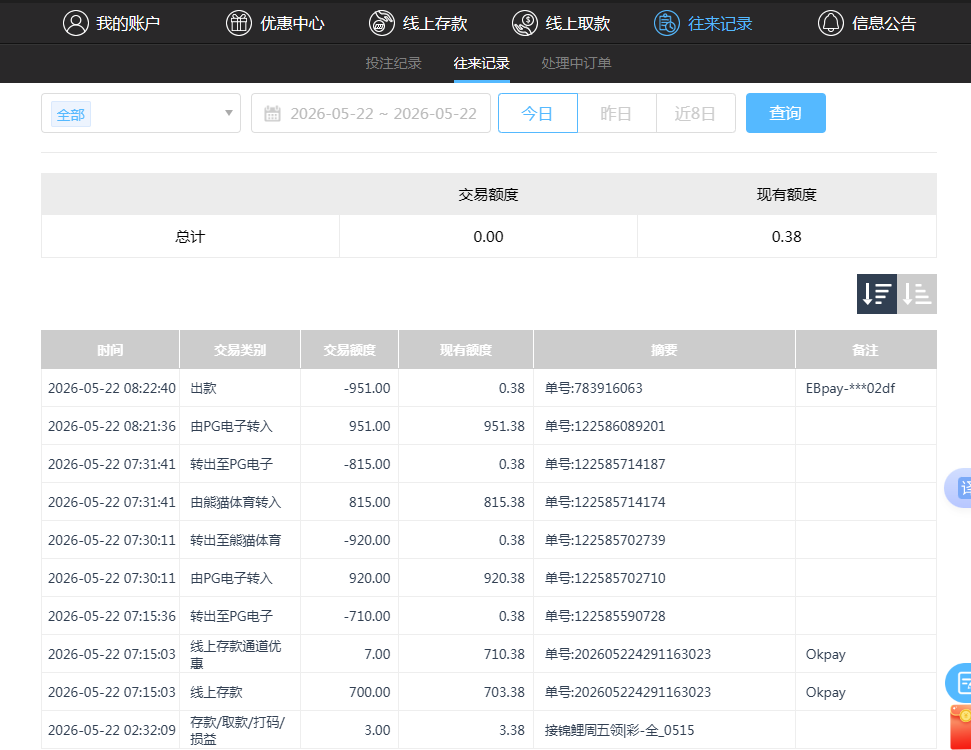Click the 全部 selected tag
Screen dimensions: 971x750
click(x=71, y=115)
